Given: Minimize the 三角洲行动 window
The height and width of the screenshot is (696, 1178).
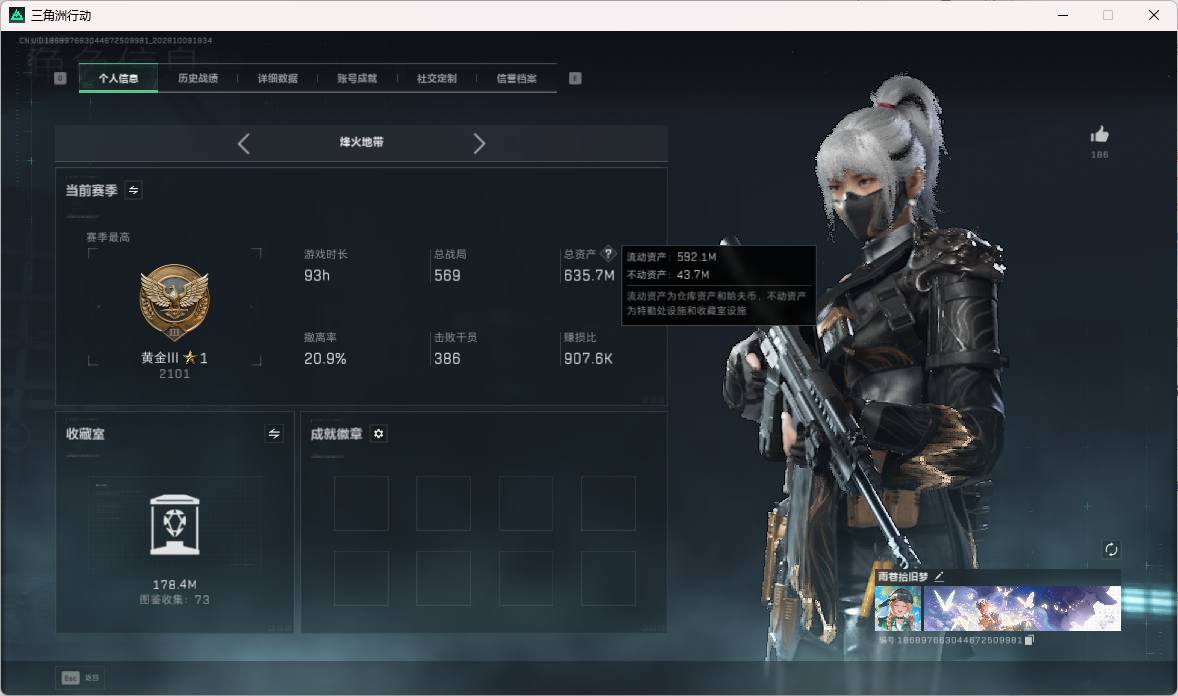Looking at the screenshot, I should click(1063, 15).
